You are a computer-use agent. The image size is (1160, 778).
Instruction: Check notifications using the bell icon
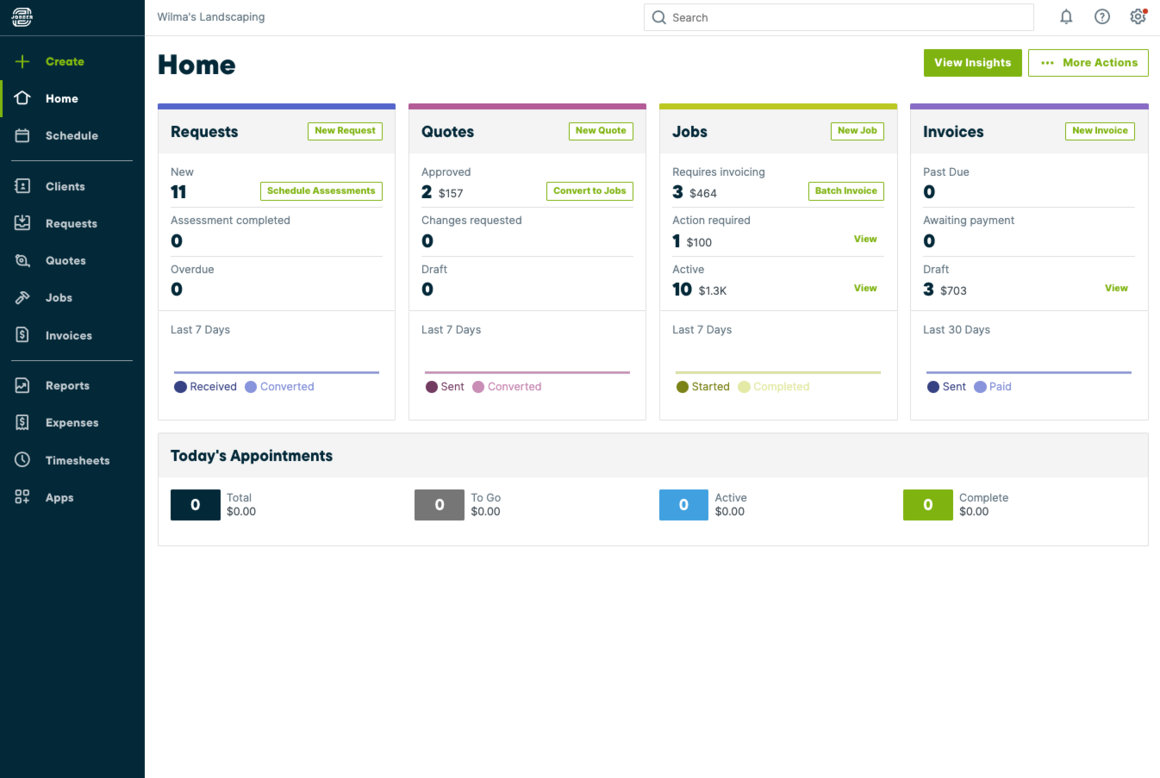(1066, 17)
